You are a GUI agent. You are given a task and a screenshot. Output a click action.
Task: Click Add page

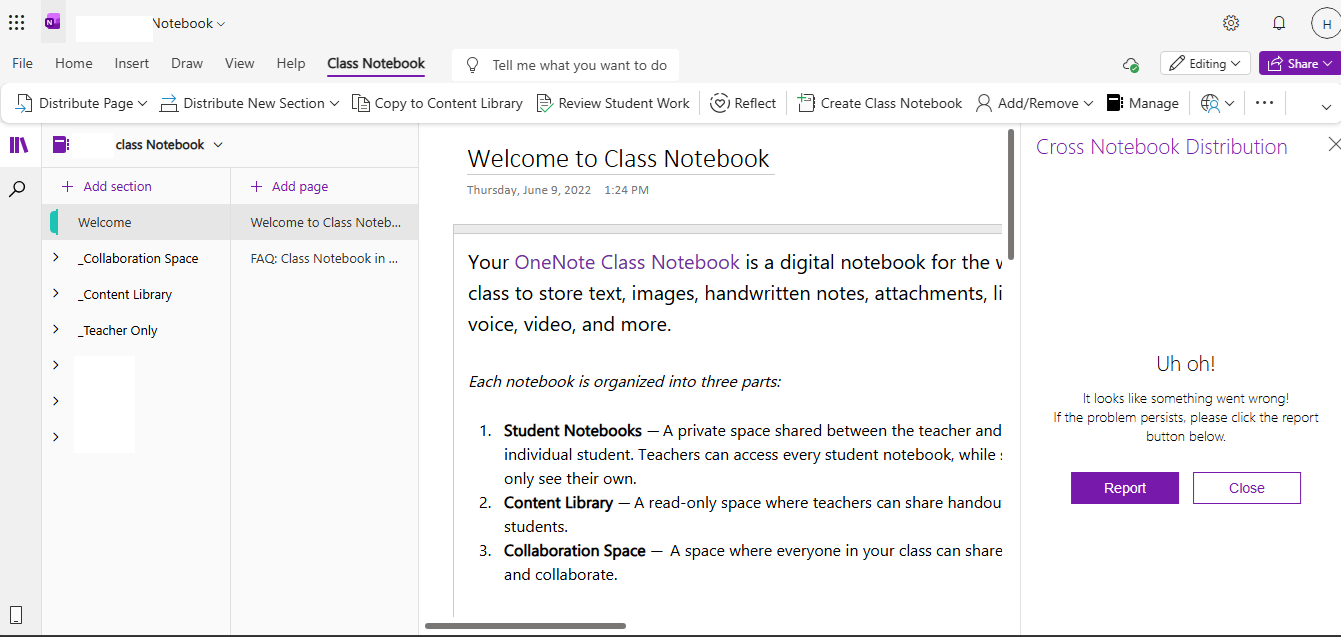[289, 186]
